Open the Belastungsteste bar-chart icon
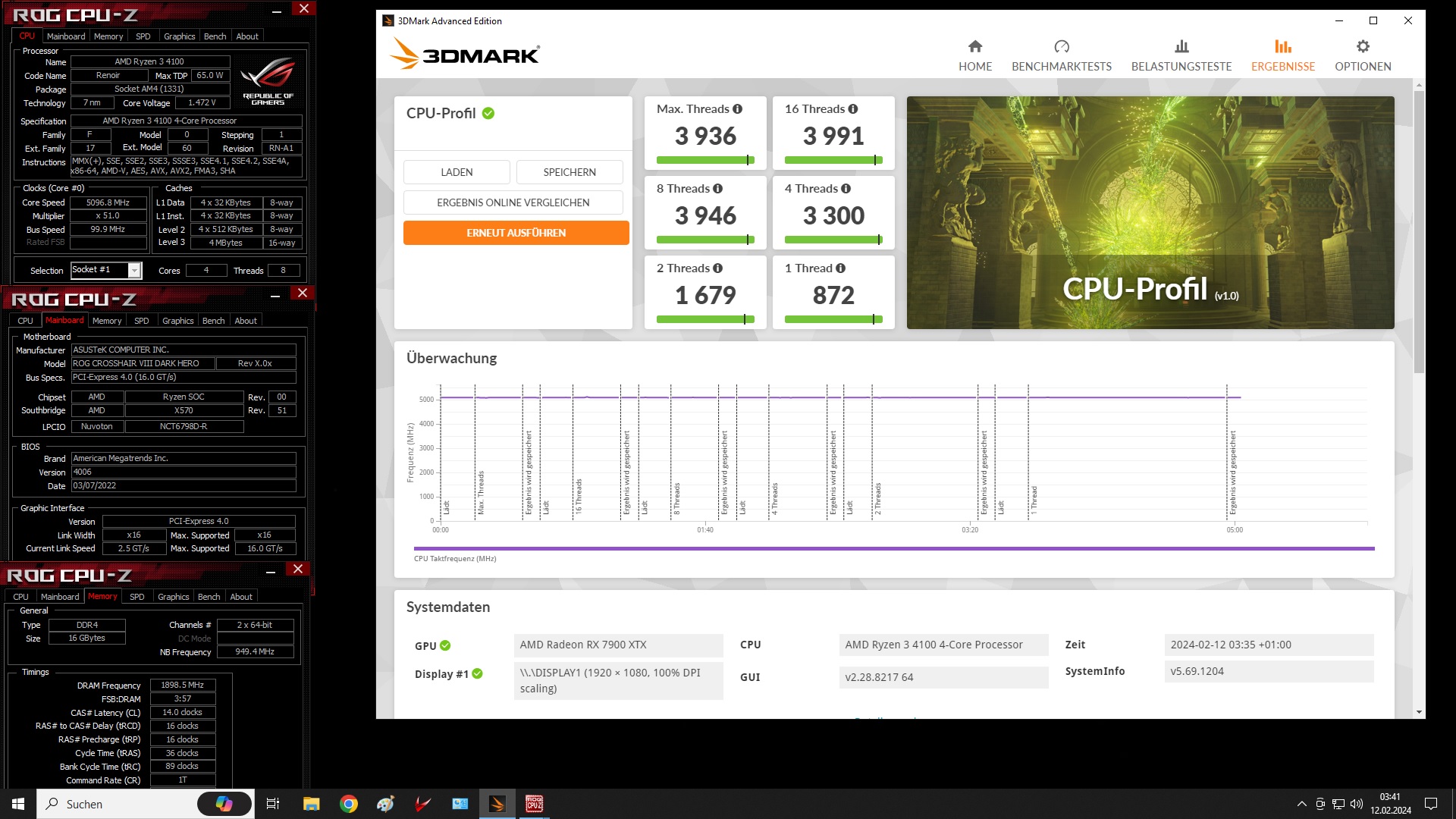This screenshot has height=819, width=1456. 1181,46
